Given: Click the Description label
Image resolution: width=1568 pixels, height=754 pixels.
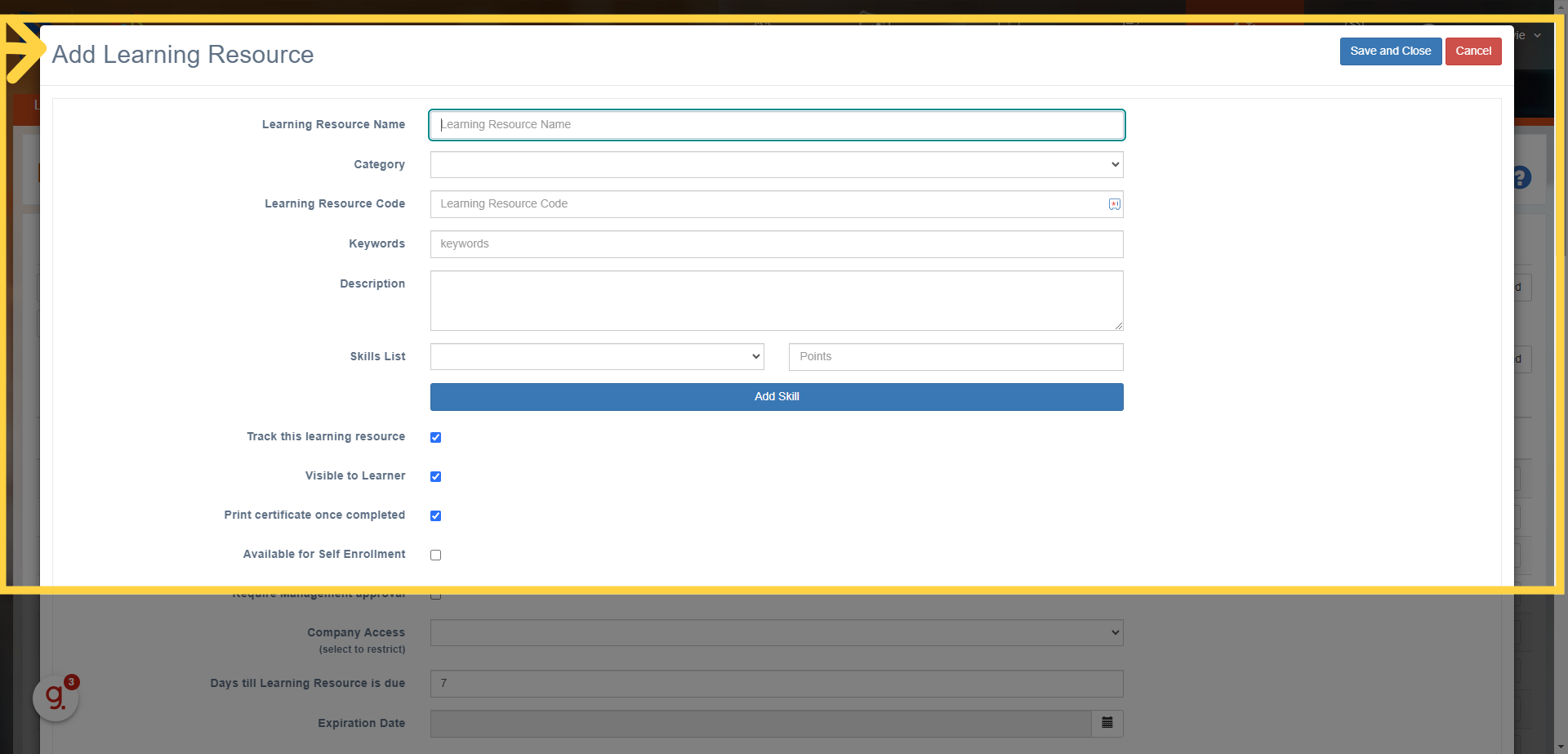Looking at the screenshot, I should [372, 283].
